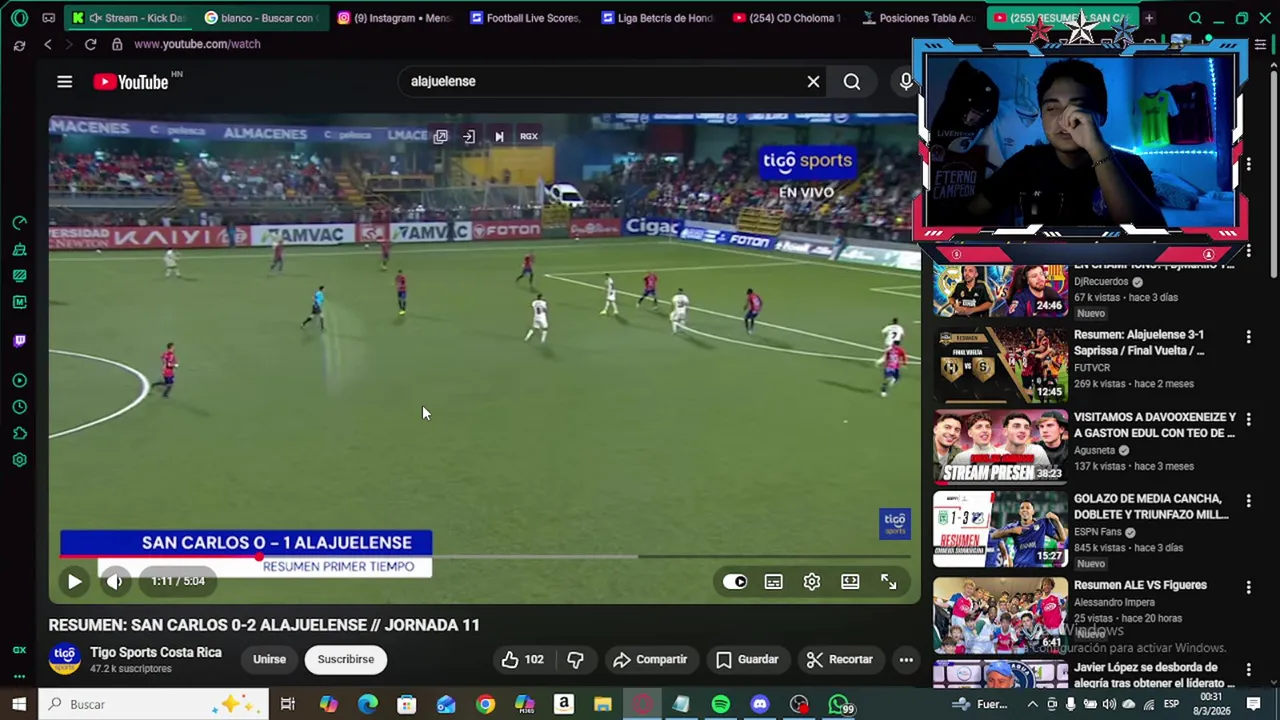Viewport: 1280px width, 720px height.
Task: Reload the current page
Action: 90,44
